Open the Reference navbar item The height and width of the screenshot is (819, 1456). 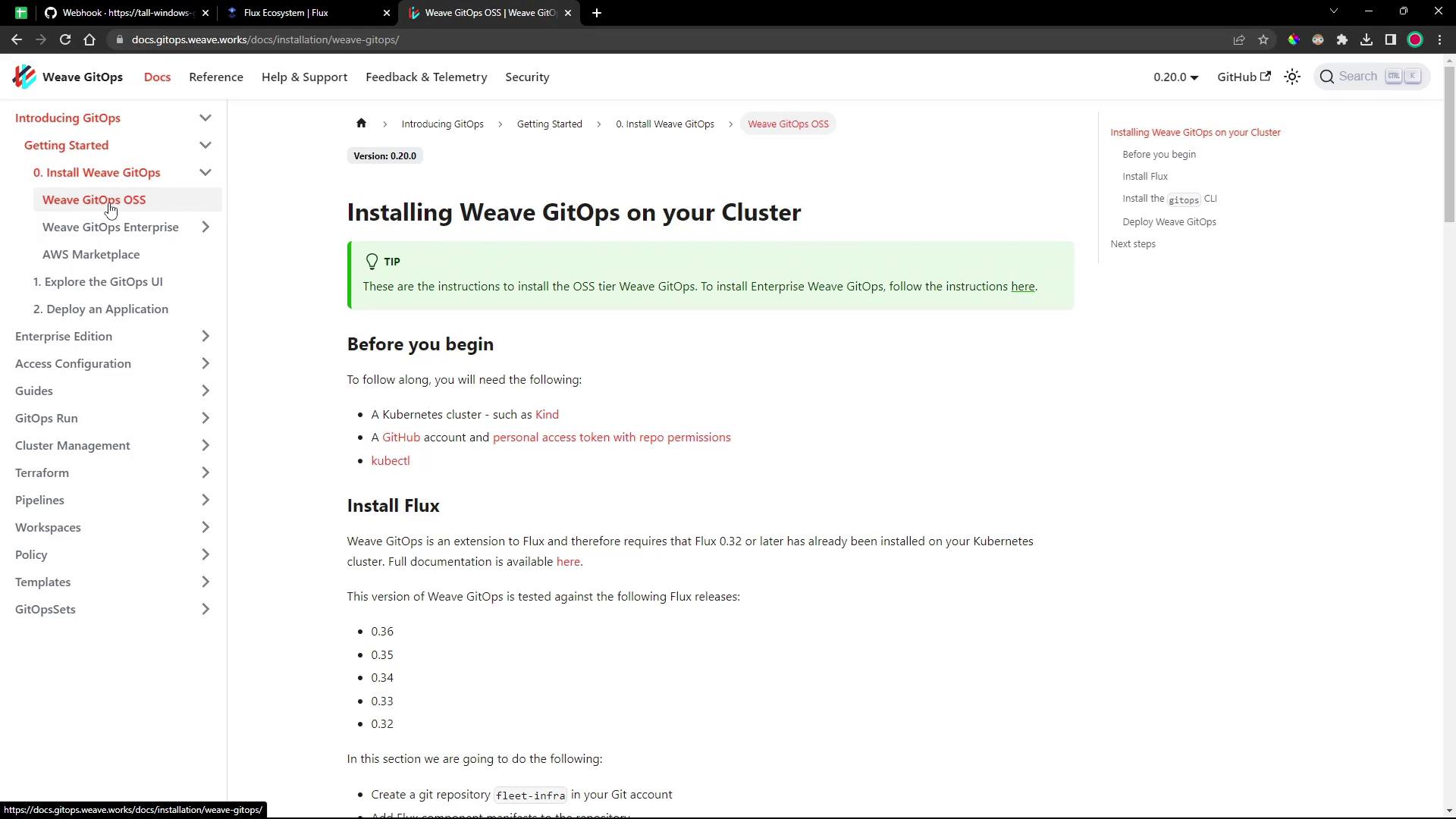pos(216,77)
